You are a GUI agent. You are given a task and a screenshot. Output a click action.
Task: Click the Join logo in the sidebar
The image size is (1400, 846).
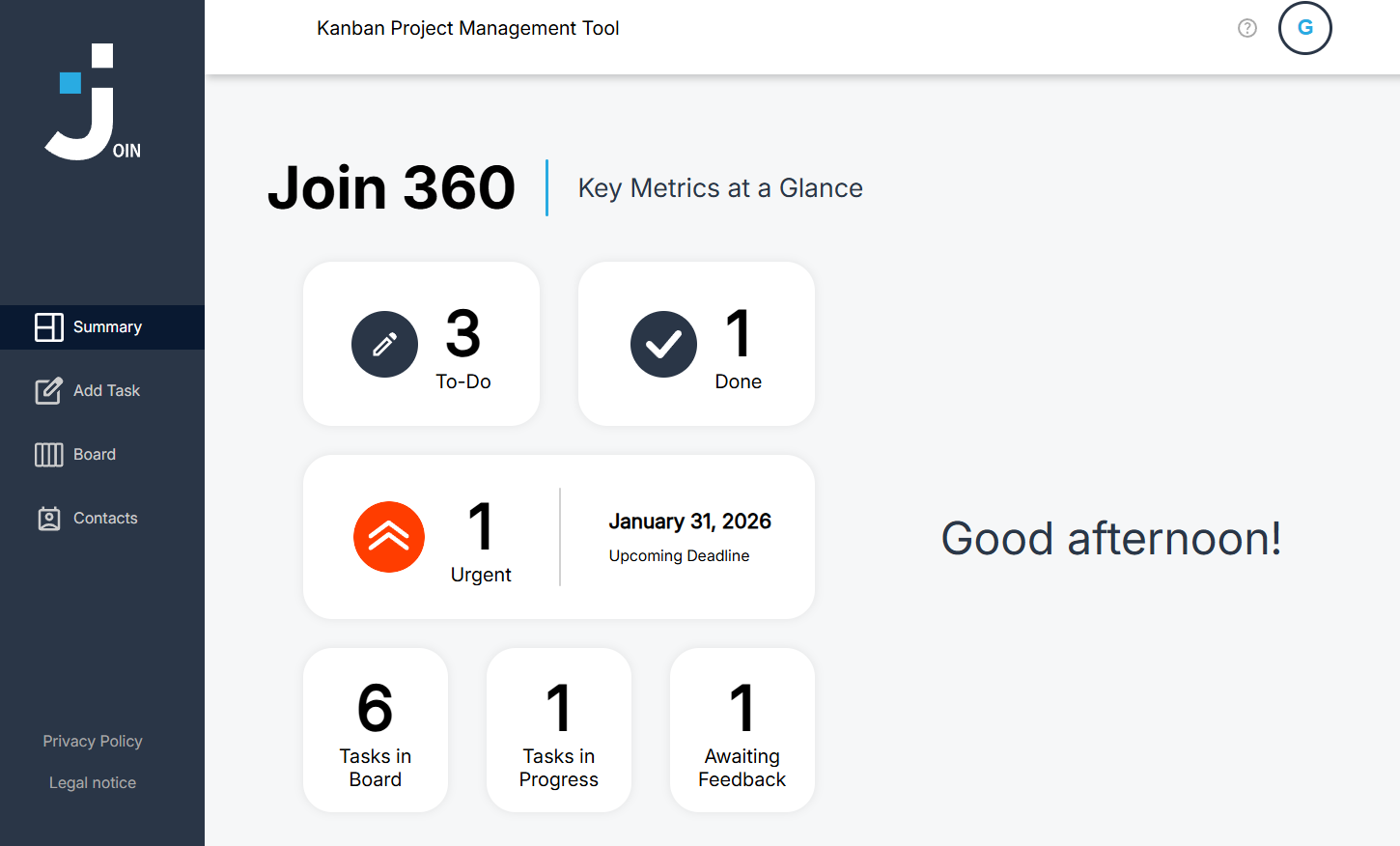point(92,101)
